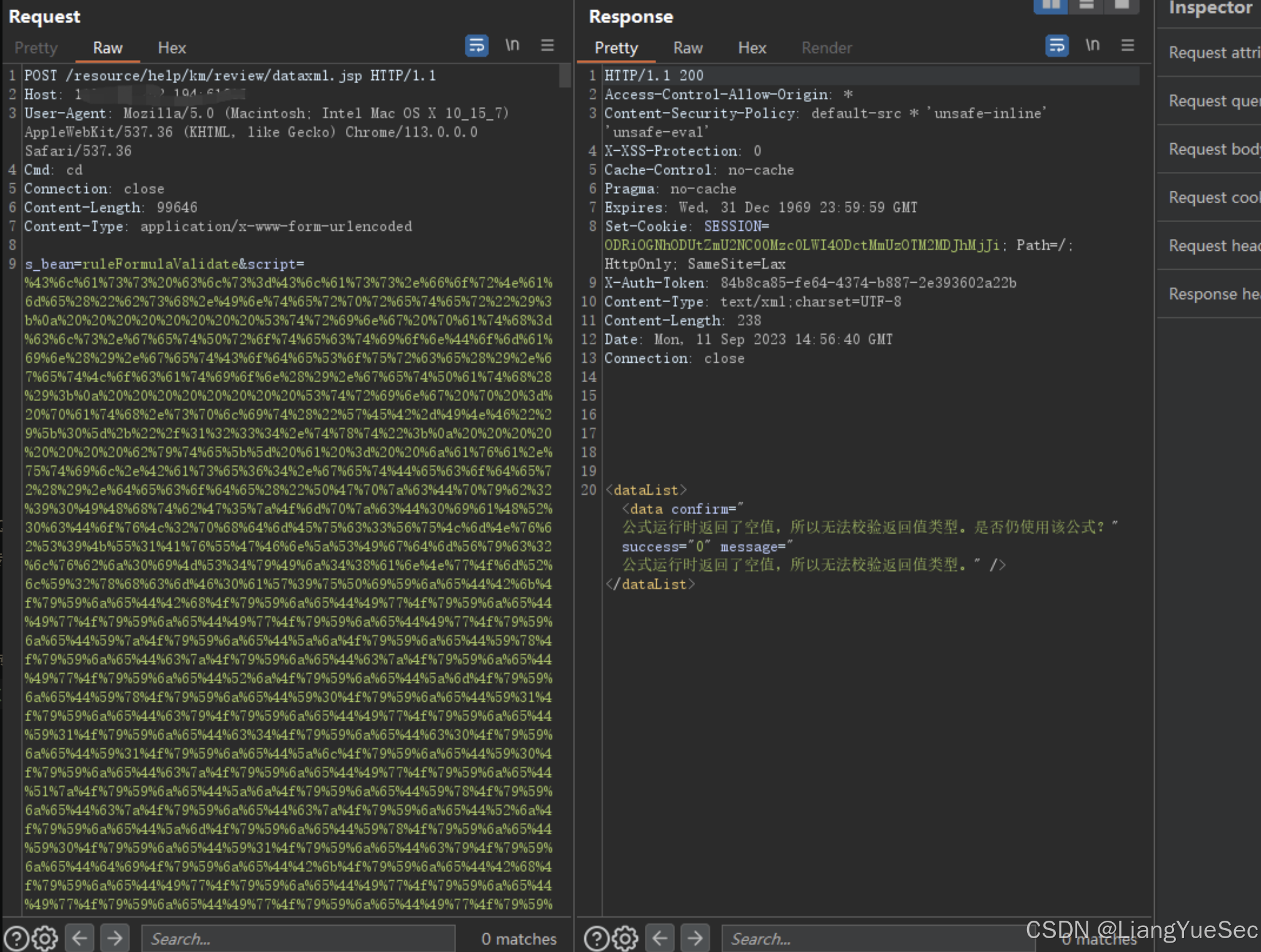Image resolution: width=1261 pixels, height=952 pixels.
Task: Go to previous match in Request search
Action: point(80,938)
